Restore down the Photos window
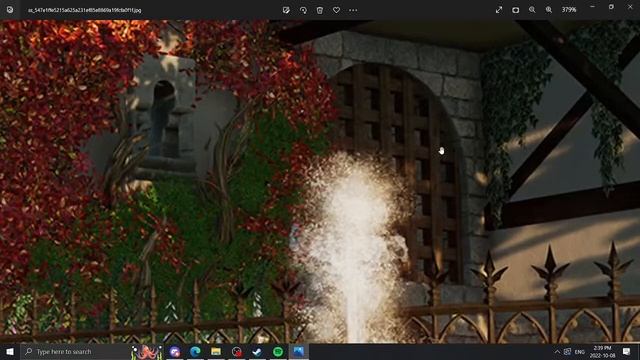 coord(611,7)
